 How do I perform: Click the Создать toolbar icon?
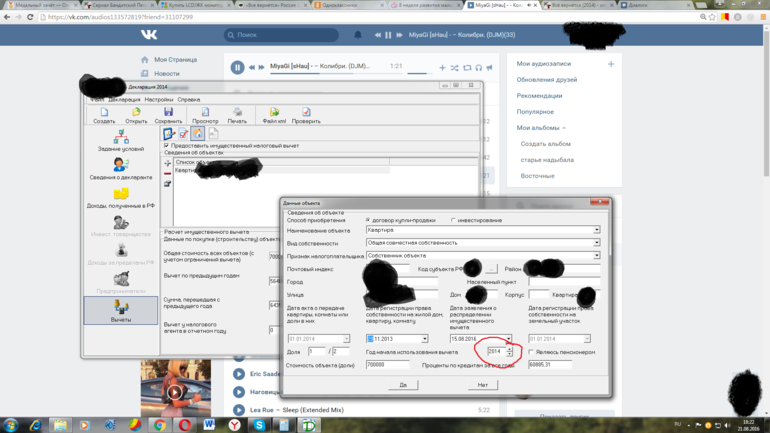pyautogui.click(x=104, y=113)
